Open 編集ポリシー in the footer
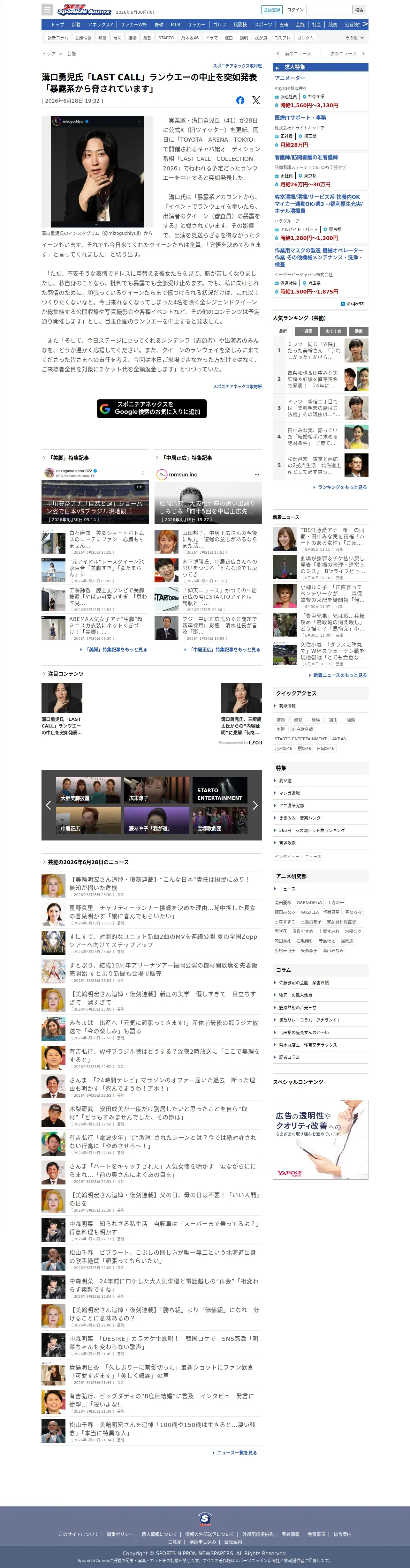This screenshot has height=1568, width=410. [x=120, y=1534]
